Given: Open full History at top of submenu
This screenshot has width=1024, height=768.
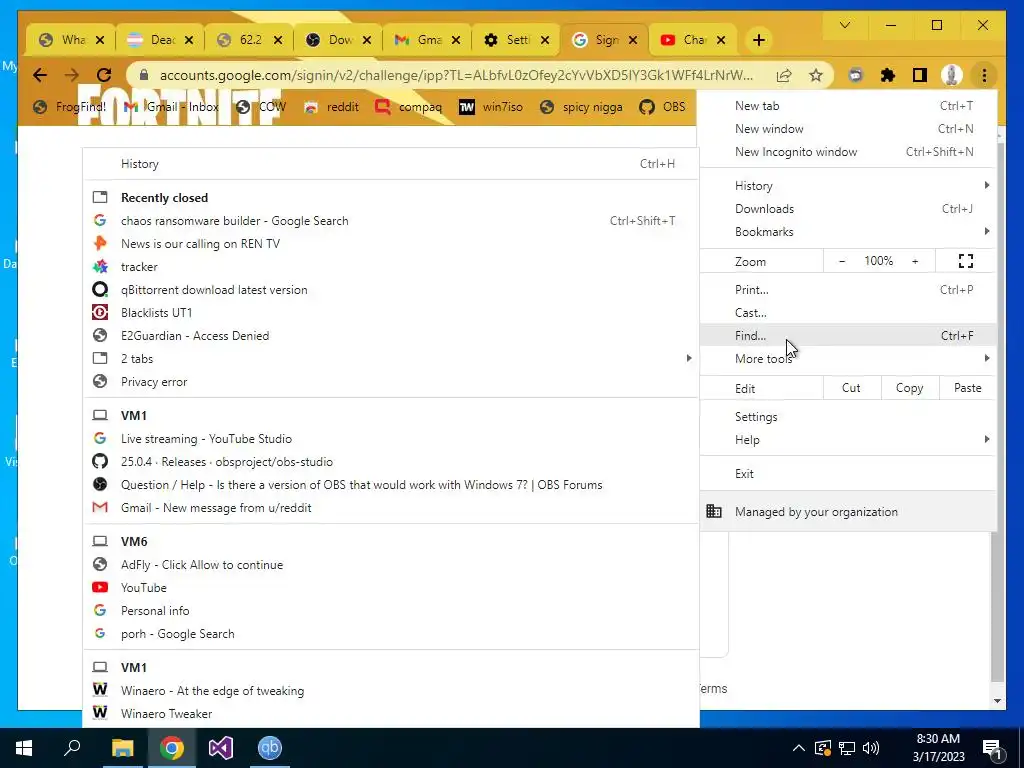Looking at the screenshot, I should [x=391, y=164].
